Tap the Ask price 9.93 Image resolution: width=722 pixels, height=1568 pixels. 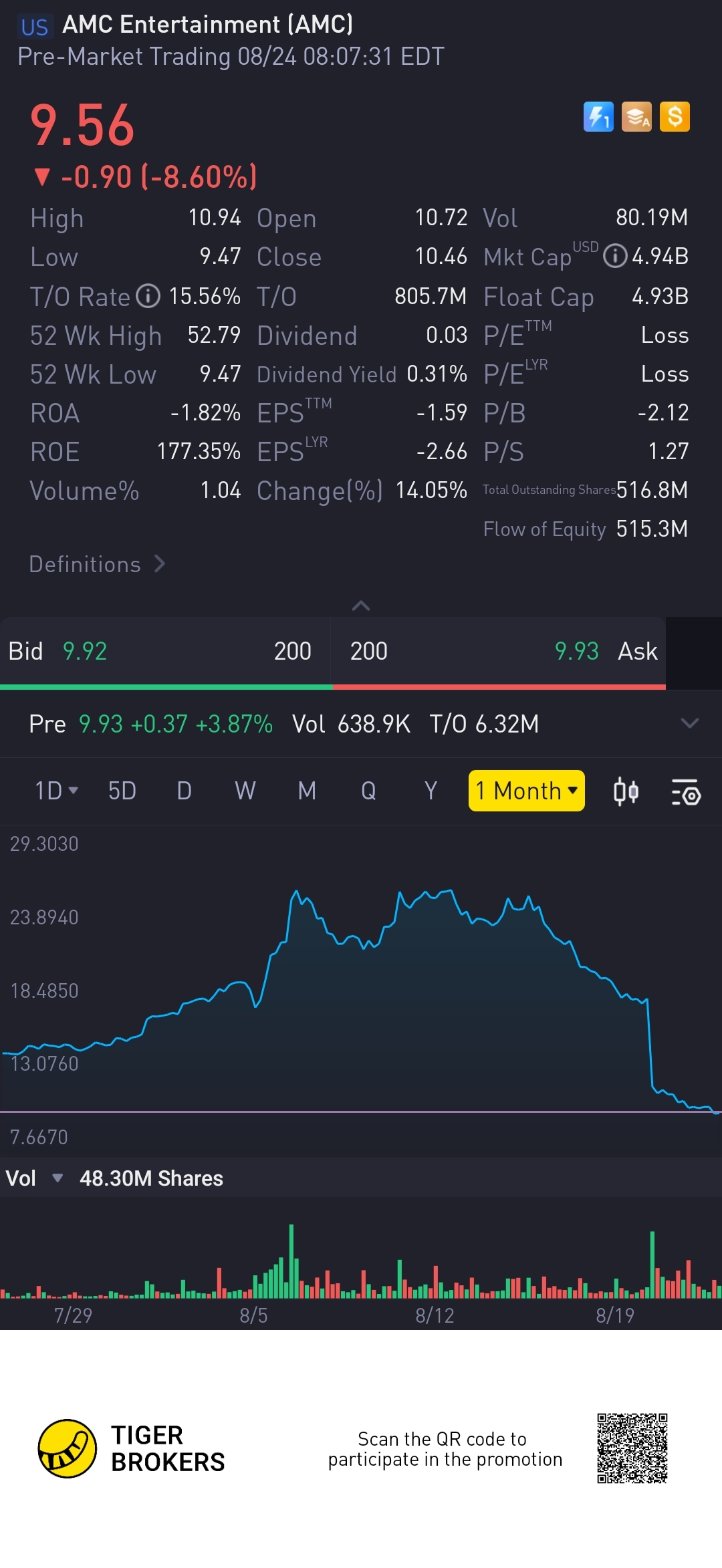click(576, 651)
